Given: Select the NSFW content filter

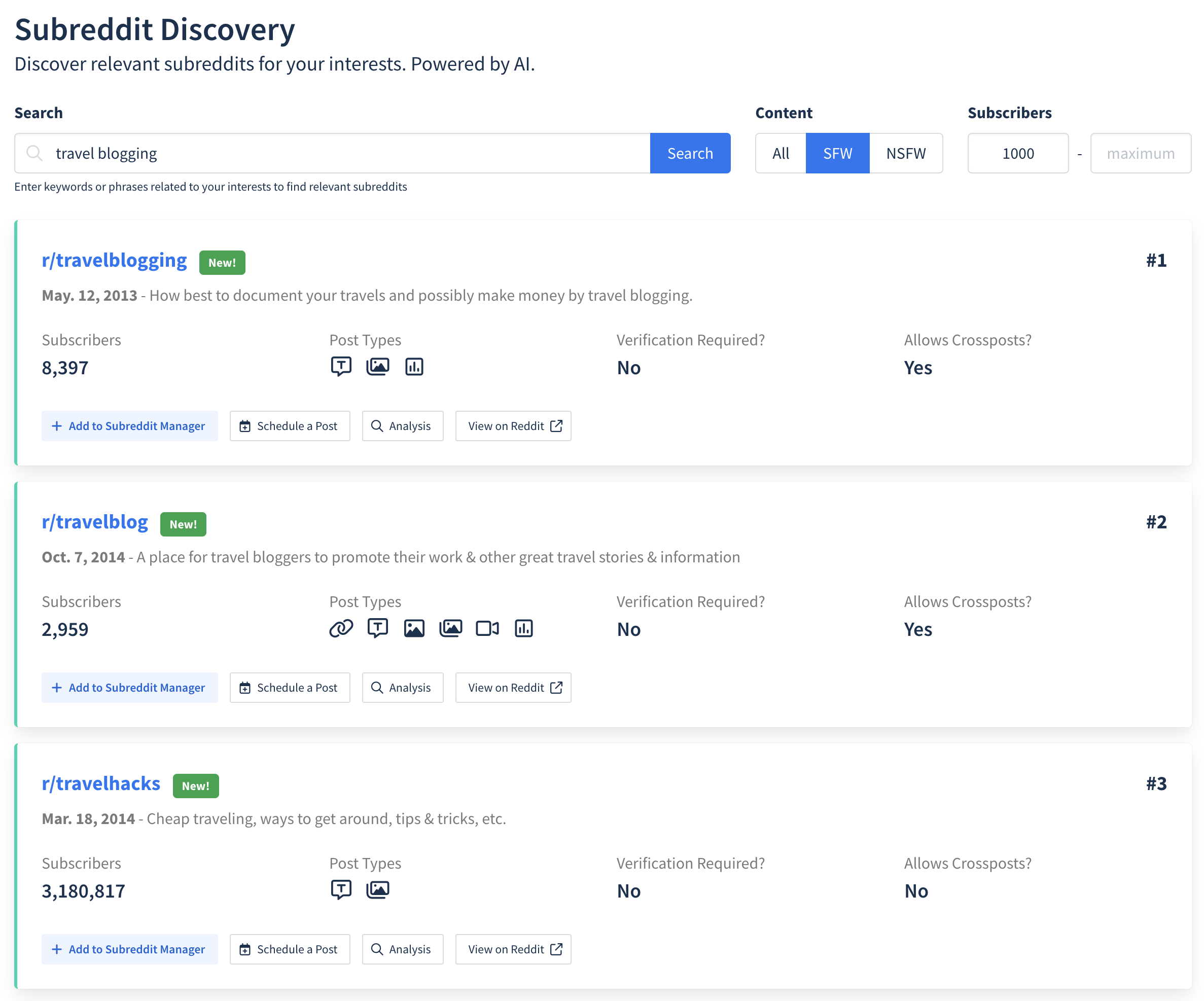Looking at the screenshot, I should pos(905,153).
